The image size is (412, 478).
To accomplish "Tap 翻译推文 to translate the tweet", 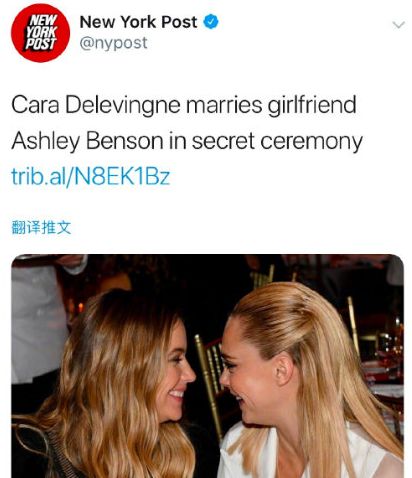I will point(41,227).
